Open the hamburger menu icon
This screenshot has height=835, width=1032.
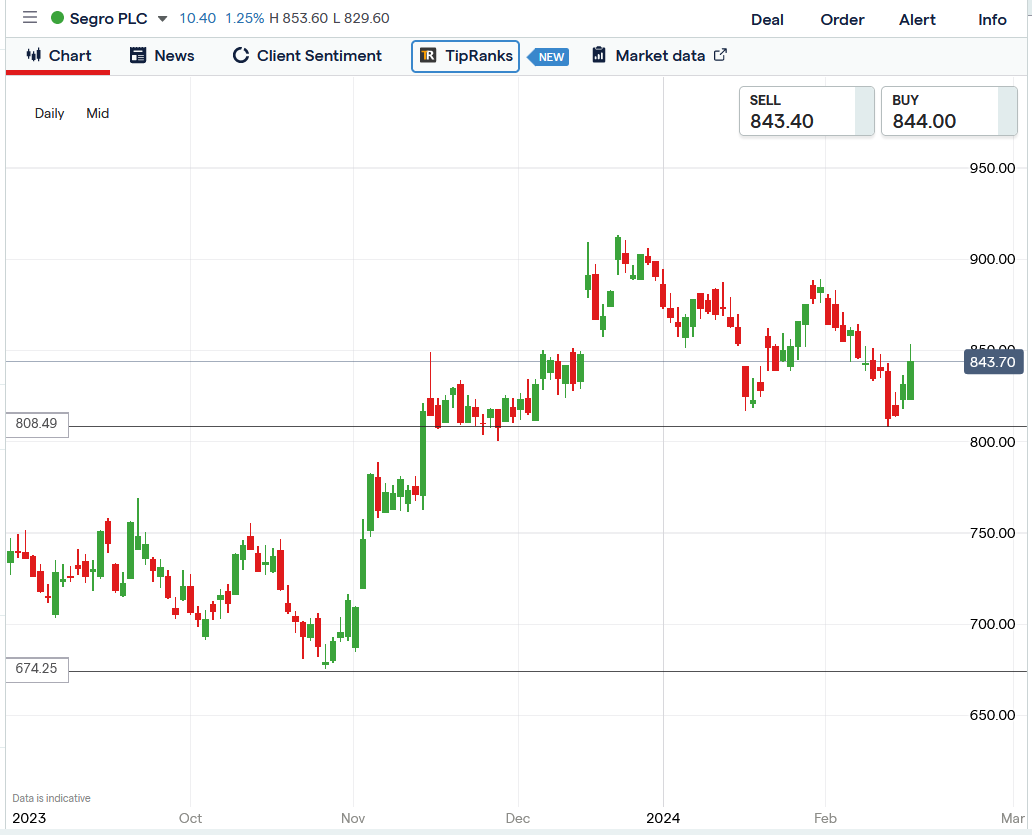[30, 17]
